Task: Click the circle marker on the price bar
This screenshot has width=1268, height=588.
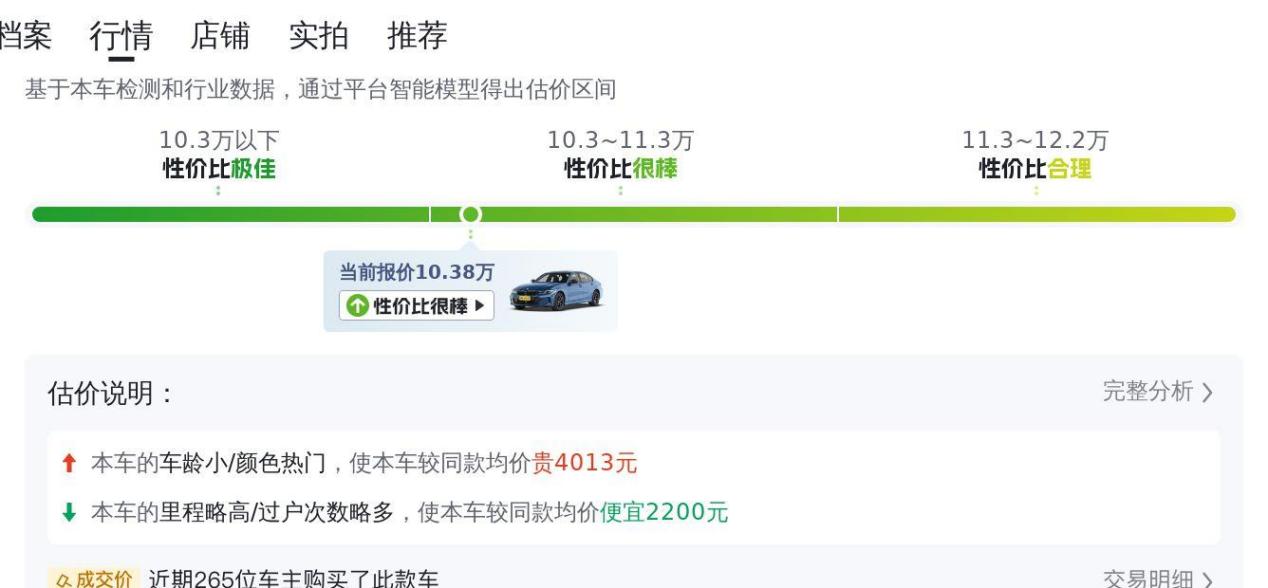Action: (470, 214)
